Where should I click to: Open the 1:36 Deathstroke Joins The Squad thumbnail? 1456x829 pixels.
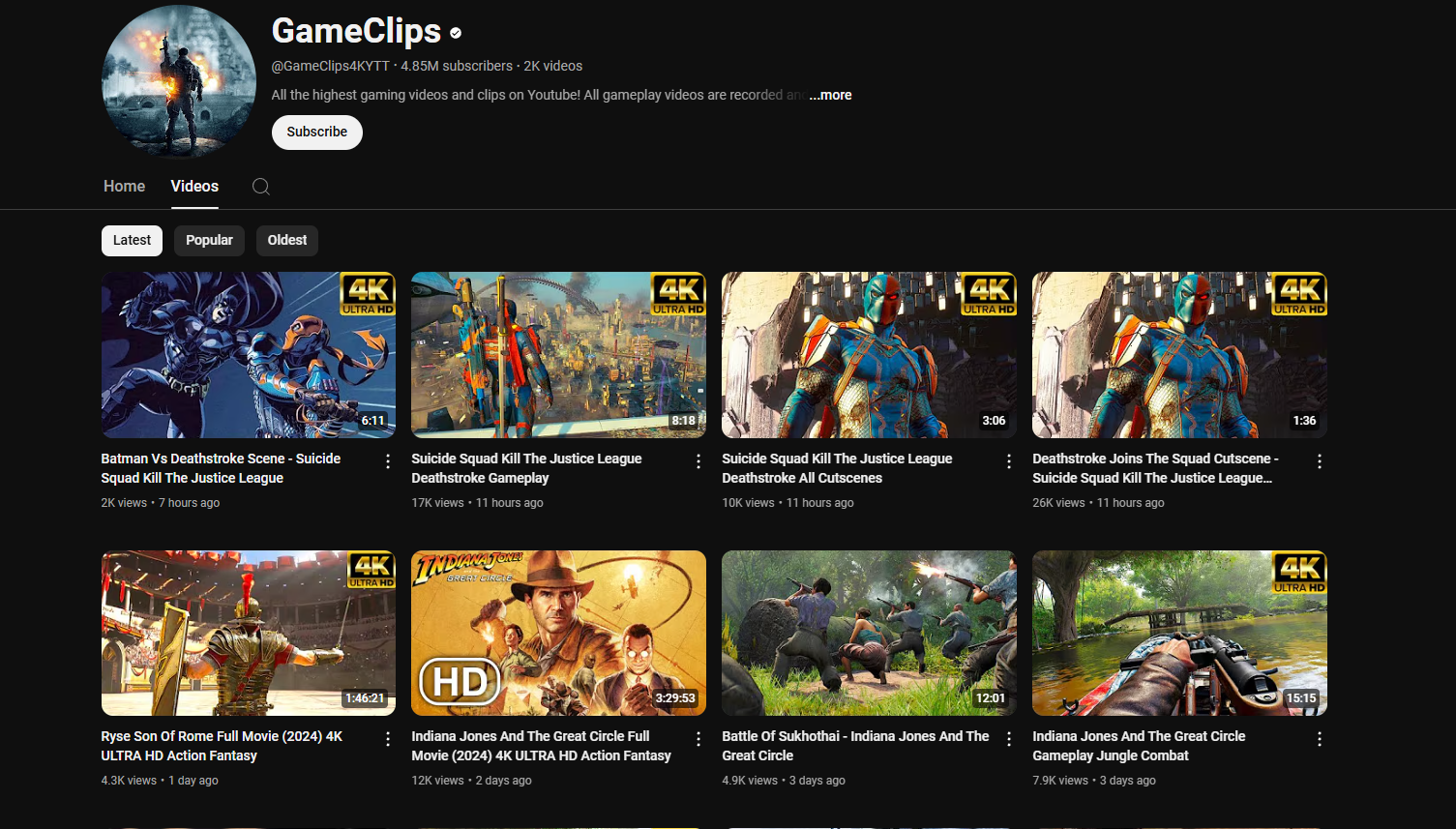coord(1179,355)
